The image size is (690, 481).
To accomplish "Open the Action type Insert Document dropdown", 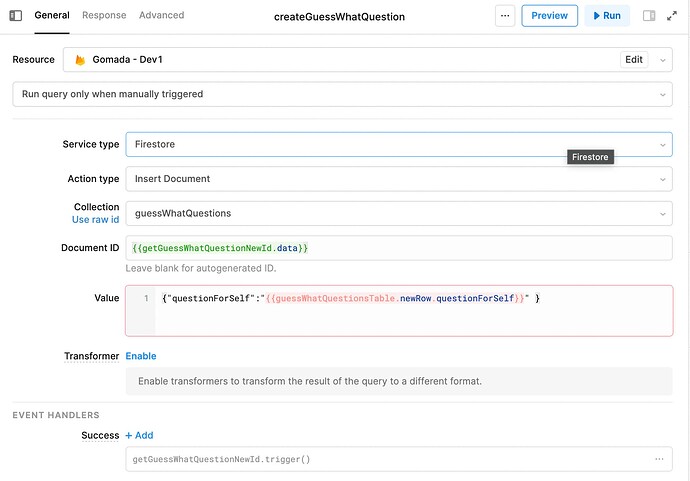I will click(x=399, y=179).
